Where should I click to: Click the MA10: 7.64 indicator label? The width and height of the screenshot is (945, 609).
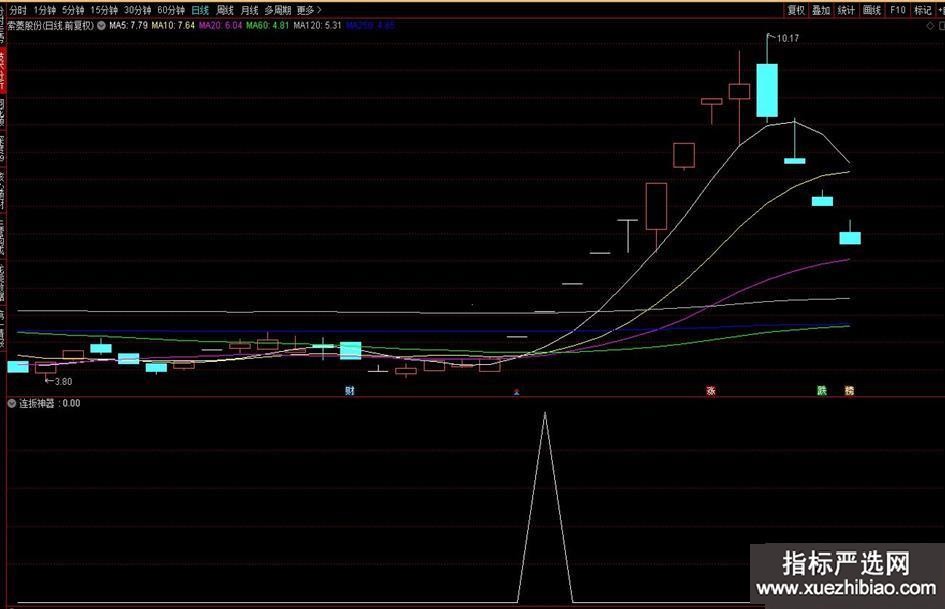click(x=173, y=26)
